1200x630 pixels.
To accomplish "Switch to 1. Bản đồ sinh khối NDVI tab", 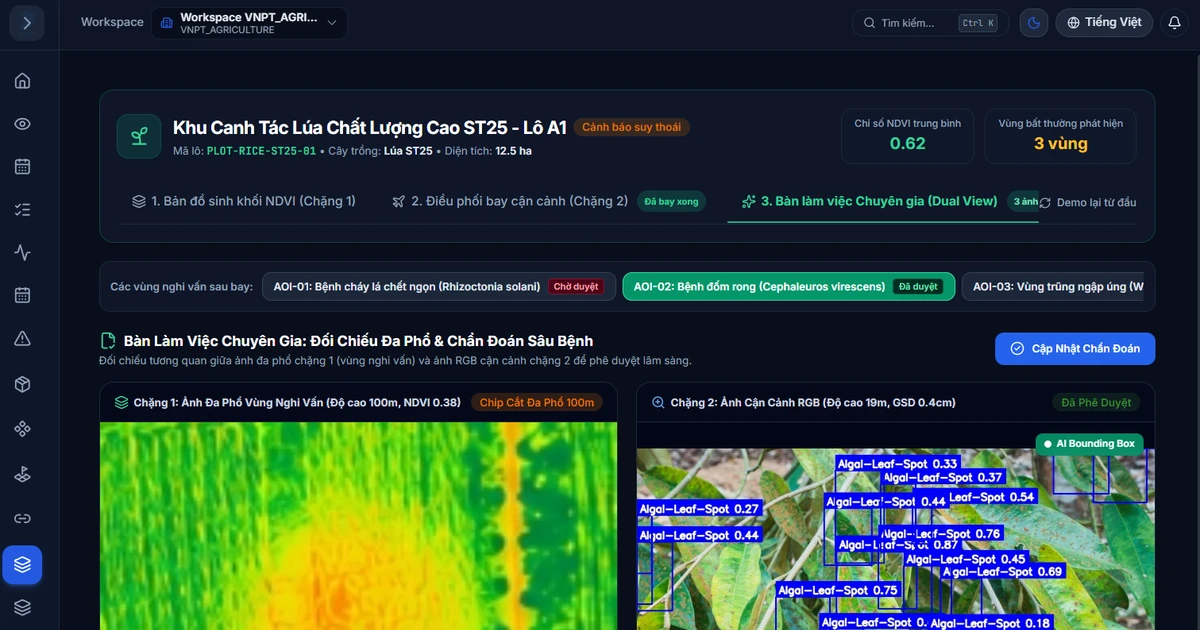I will point(244,202).
